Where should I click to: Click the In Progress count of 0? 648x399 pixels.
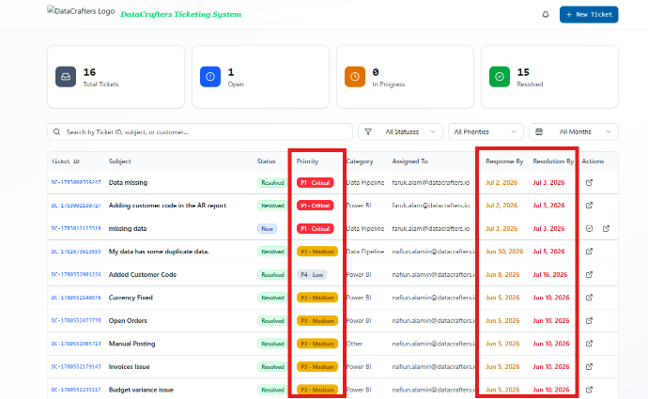point(375,72)
